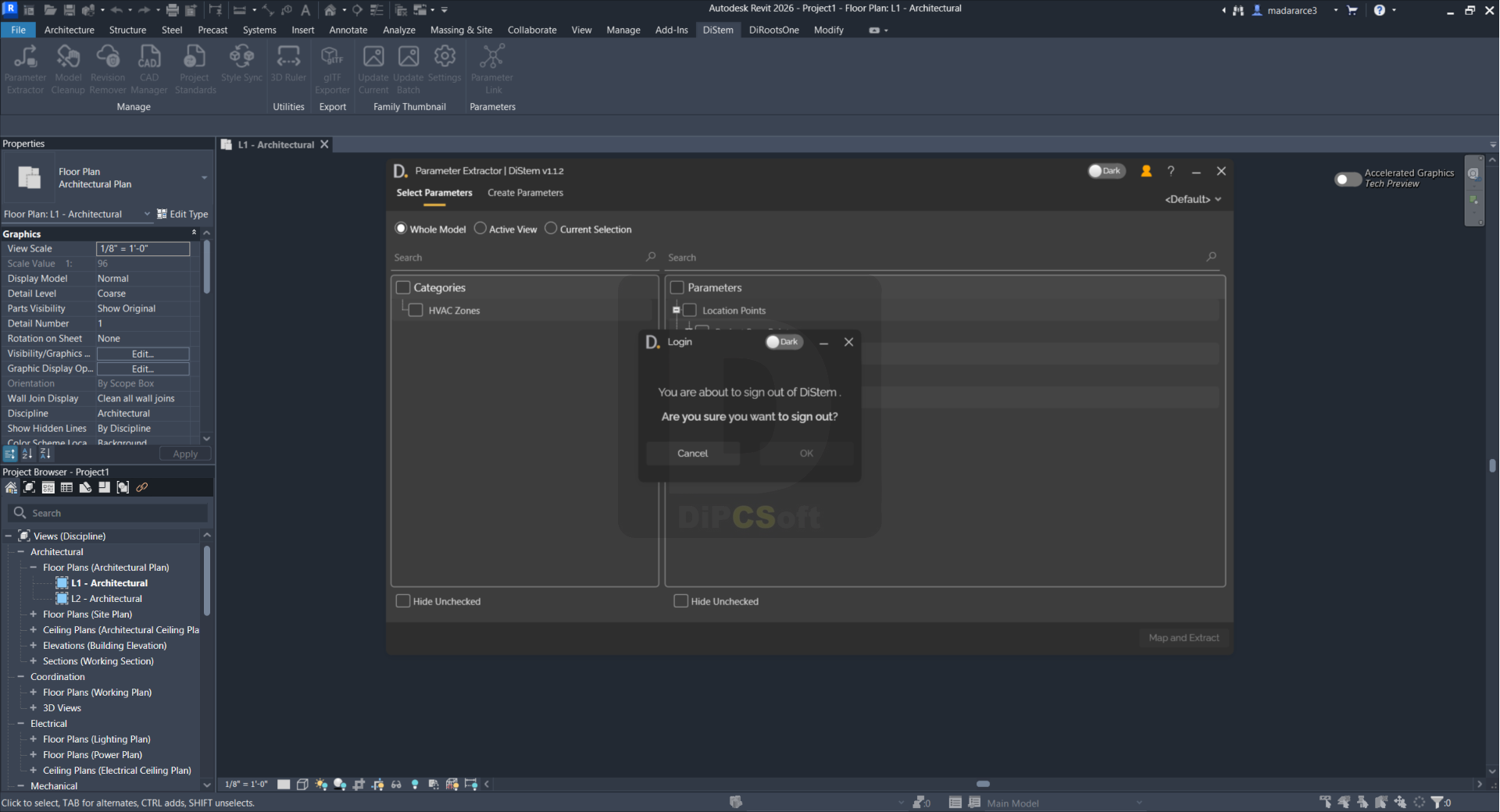Click the link icon in Project Browser toolbar
1500x812 pixels.
(141, 487)
